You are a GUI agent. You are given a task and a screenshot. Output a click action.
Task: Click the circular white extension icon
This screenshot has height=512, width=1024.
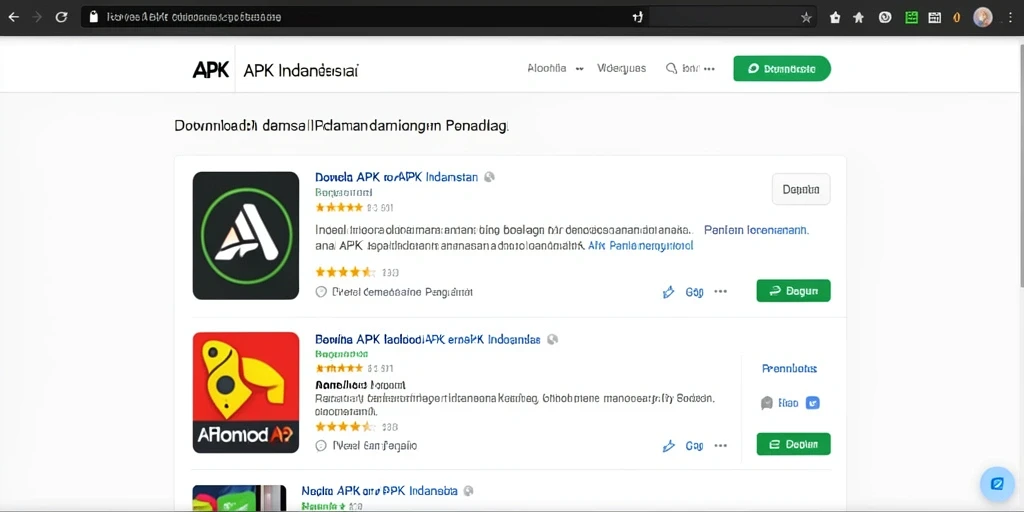click(x=885, y=18)
